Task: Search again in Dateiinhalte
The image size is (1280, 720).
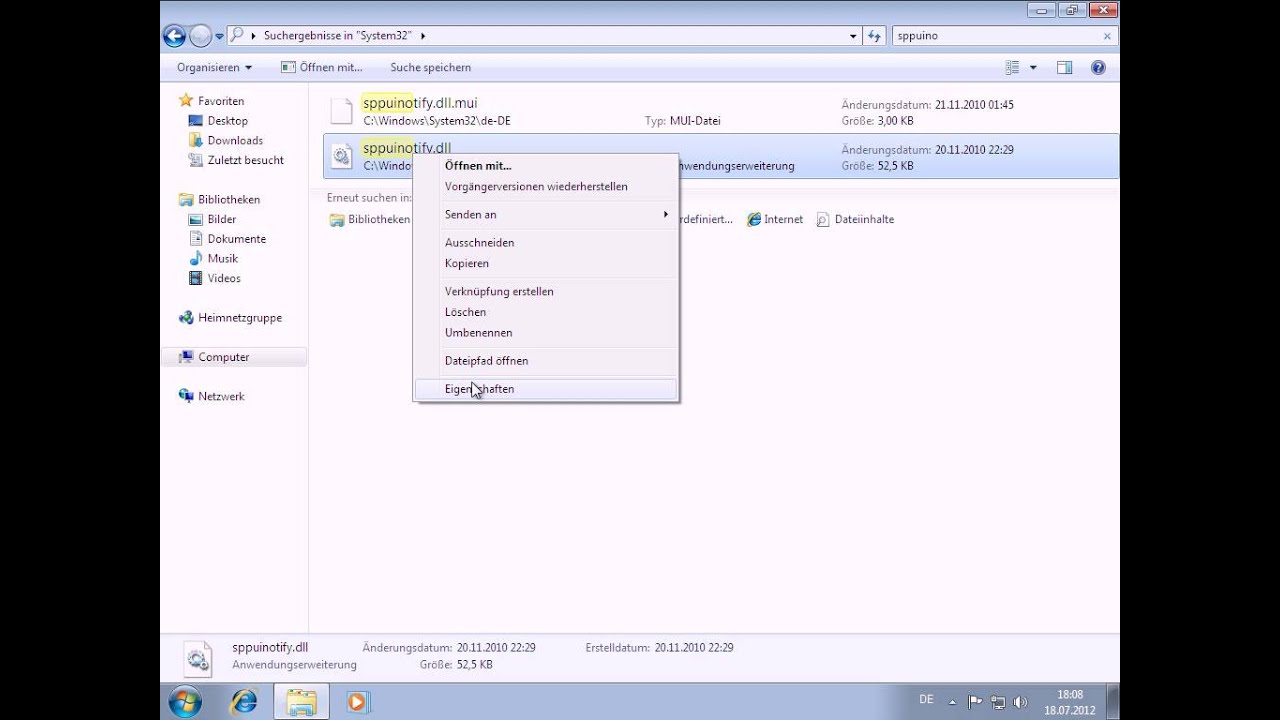Action: [855, 219]
